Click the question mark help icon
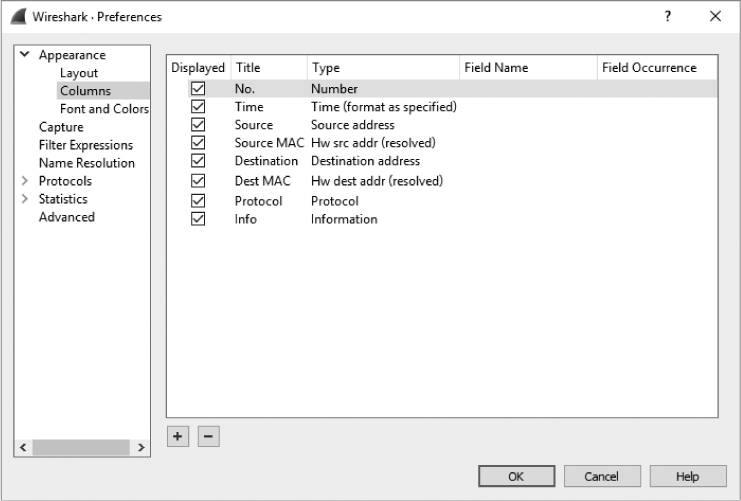Viewport: 741px width, 501px height. (667, 16)
